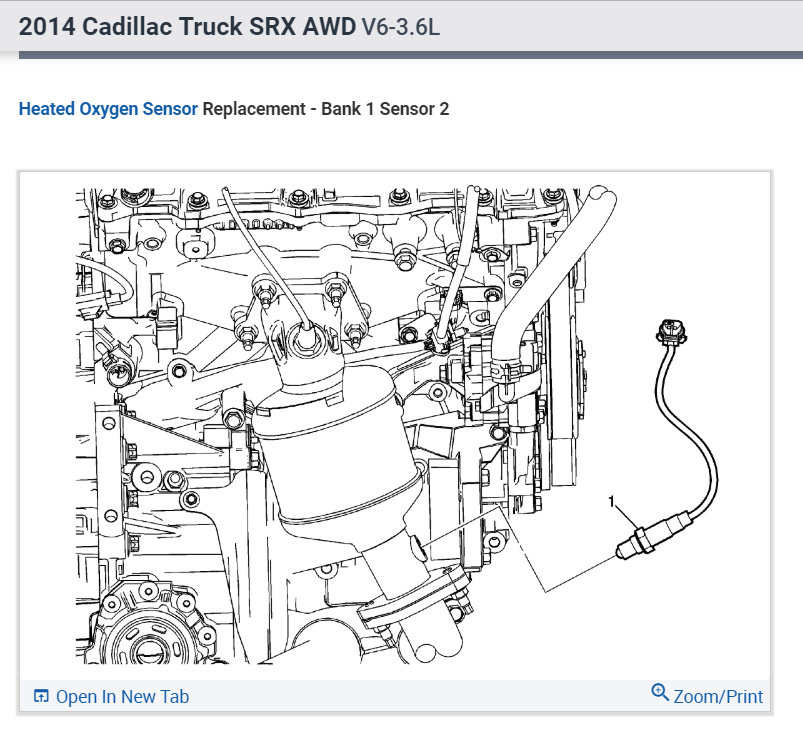Open the Heated Oxygen Sensor link
The height and width of the screenshot is (735, 803).
pos(108,109)
